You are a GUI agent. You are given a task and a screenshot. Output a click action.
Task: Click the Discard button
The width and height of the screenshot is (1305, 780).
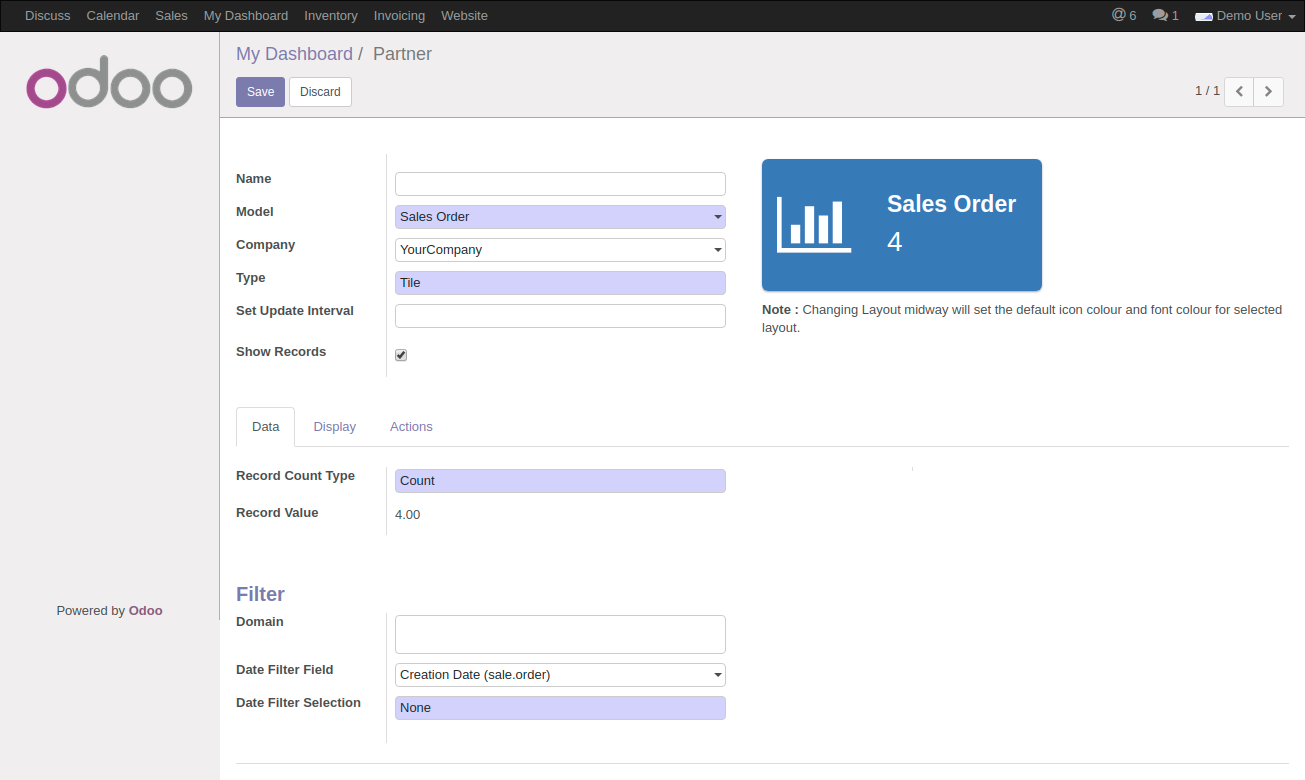tap(320, 92)
